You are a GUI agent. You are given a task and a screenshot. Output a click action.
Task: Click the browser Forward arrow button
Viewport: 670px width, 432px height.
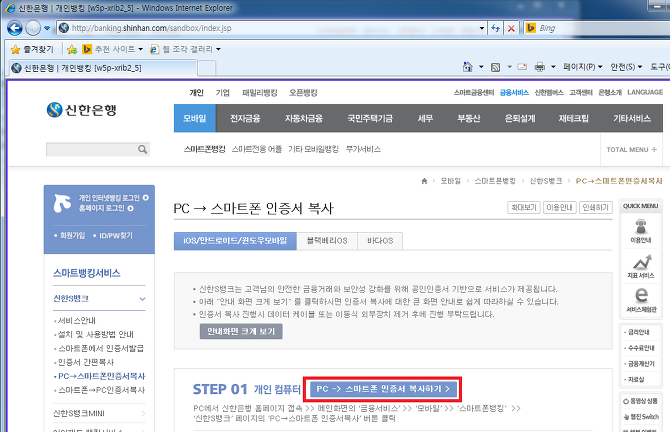coord(33,28)
